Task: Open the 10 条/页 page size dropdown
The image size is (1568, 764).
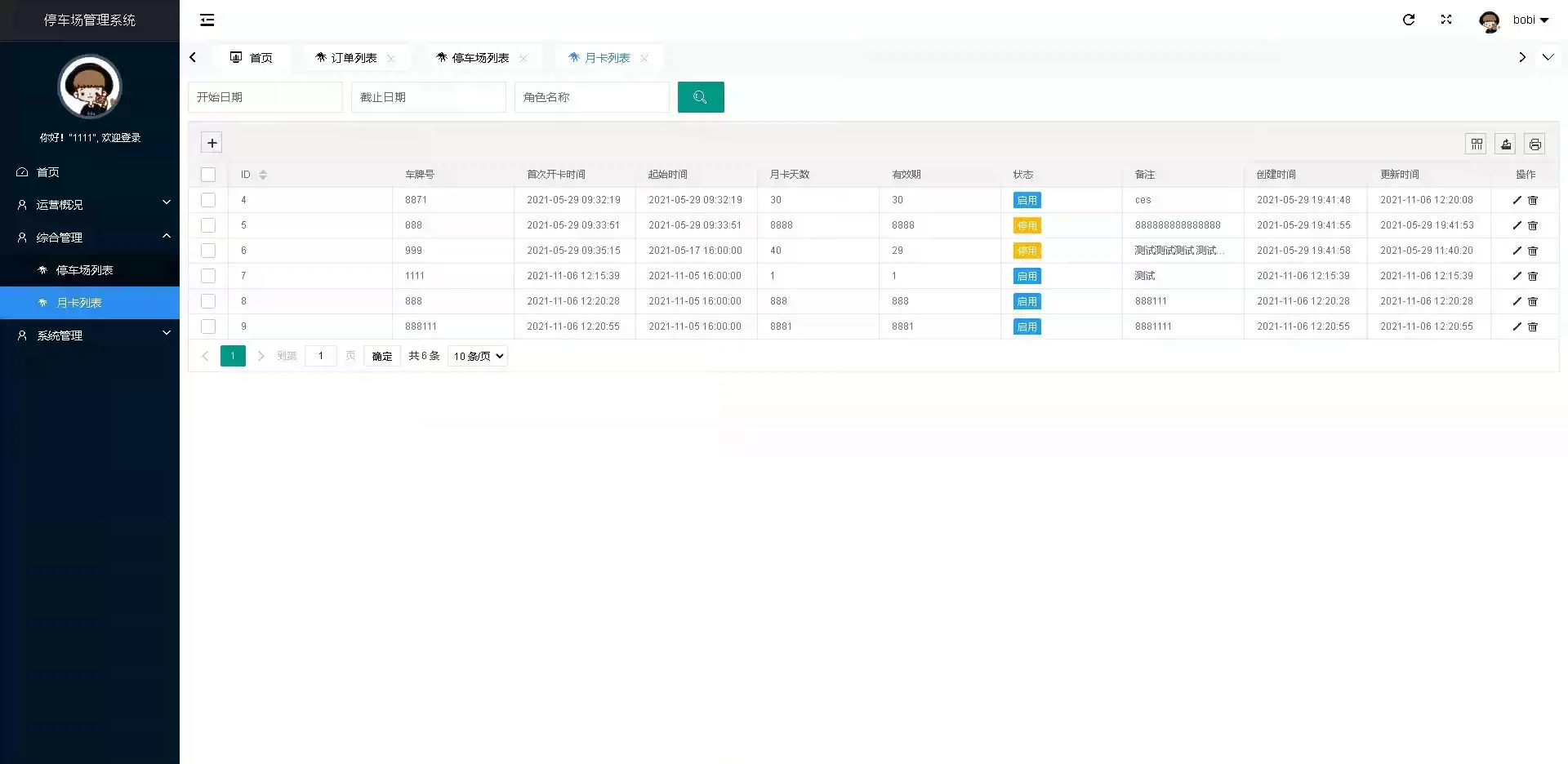Action: tap(478, 356)
